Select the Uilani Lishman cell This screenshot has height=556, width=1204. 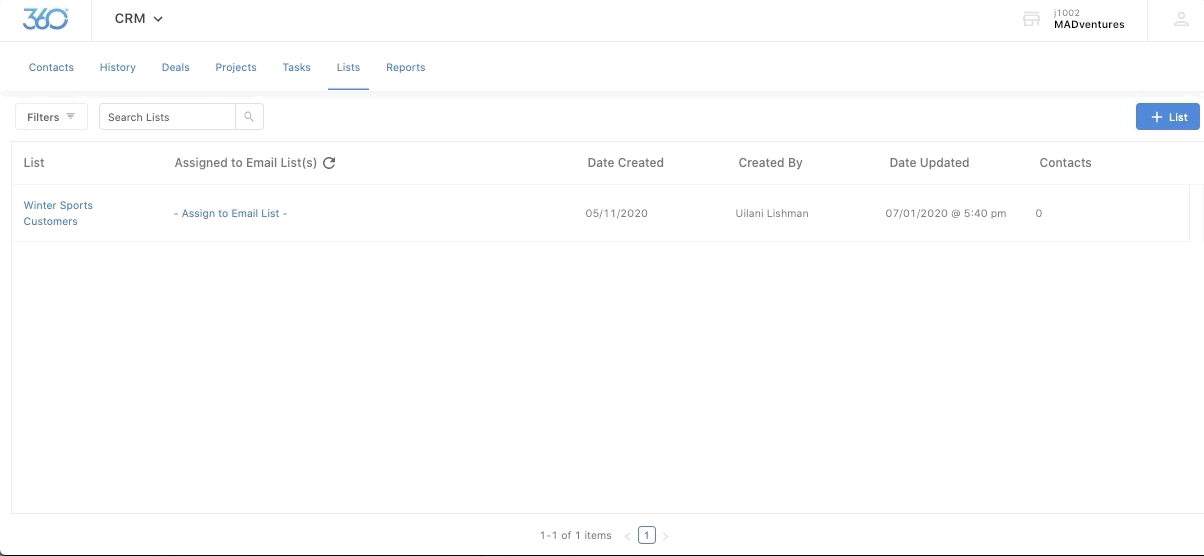pos(772,213)
